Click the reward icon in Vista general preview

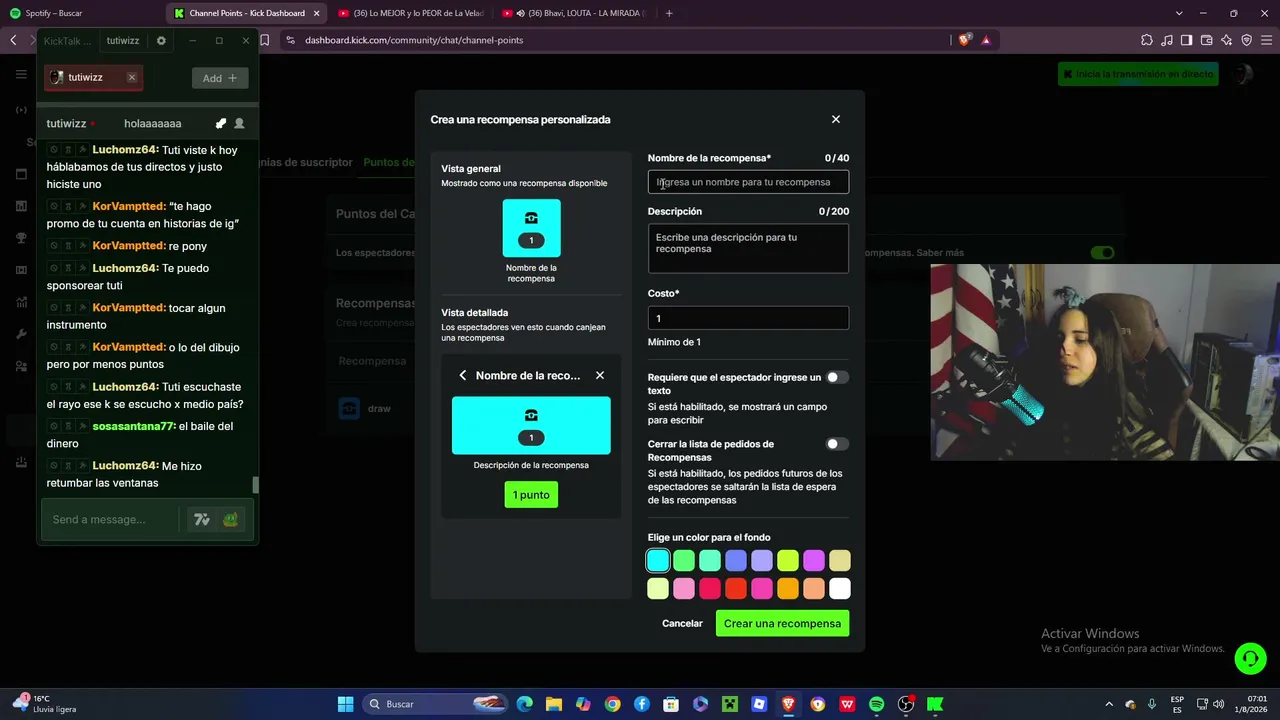click(531, 228)
